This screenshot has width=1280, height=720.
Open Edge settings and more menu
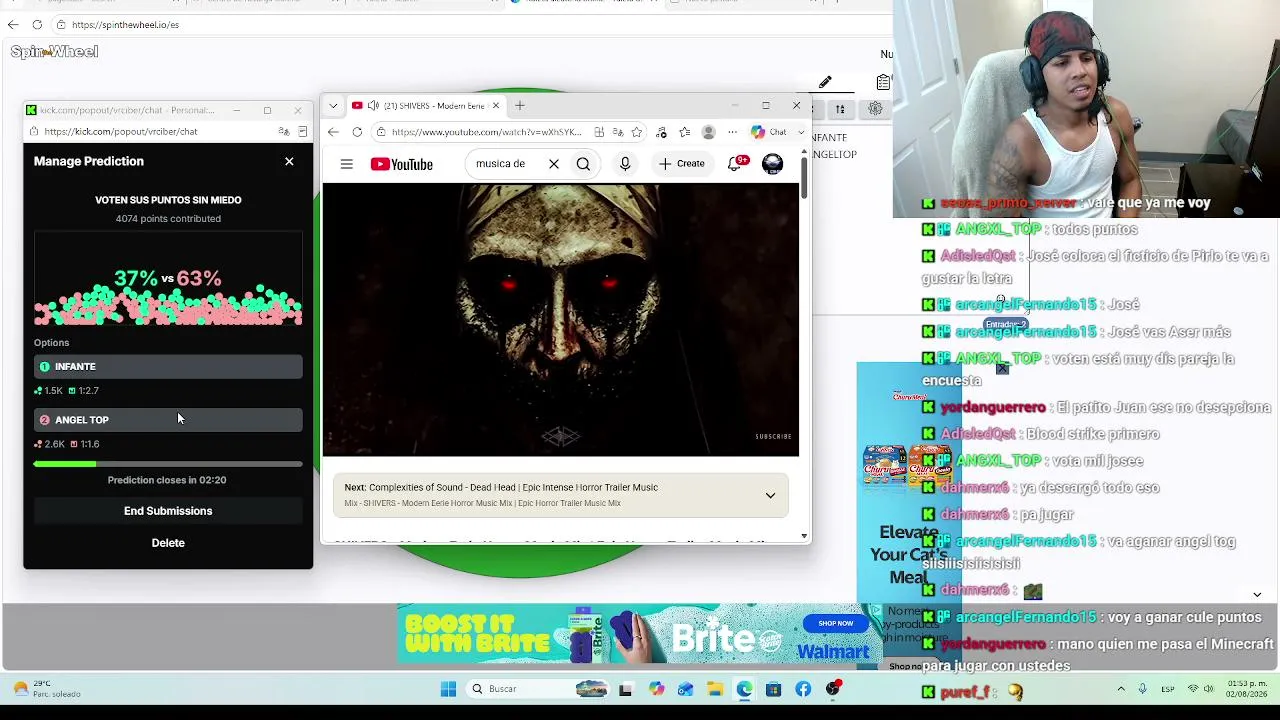pyautogui.click(x=733, y=132)
